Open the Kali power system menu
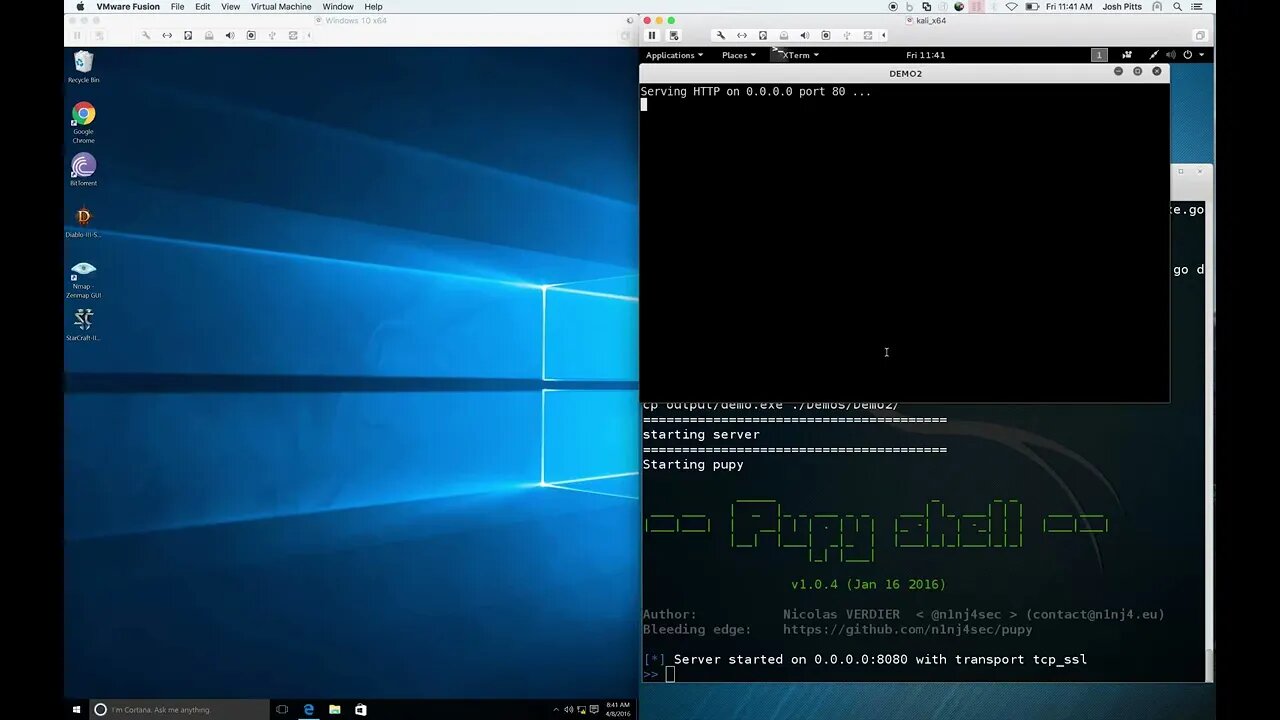The image size is (1280, 720). (x=1193, y=55)
